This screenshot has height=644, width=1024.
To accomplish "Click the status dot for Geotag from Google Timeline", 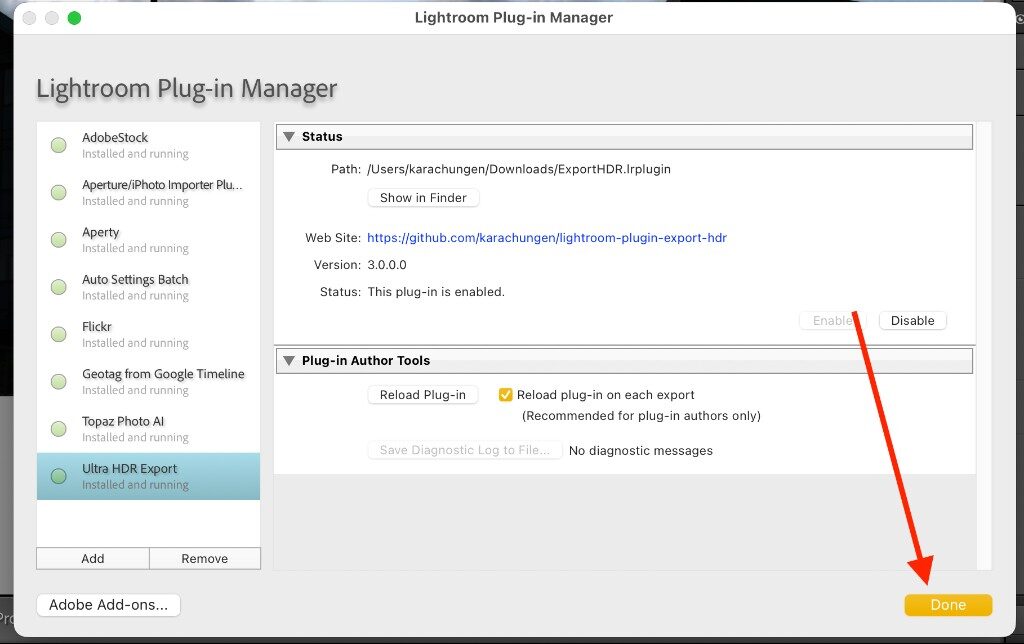I will 59,381.
